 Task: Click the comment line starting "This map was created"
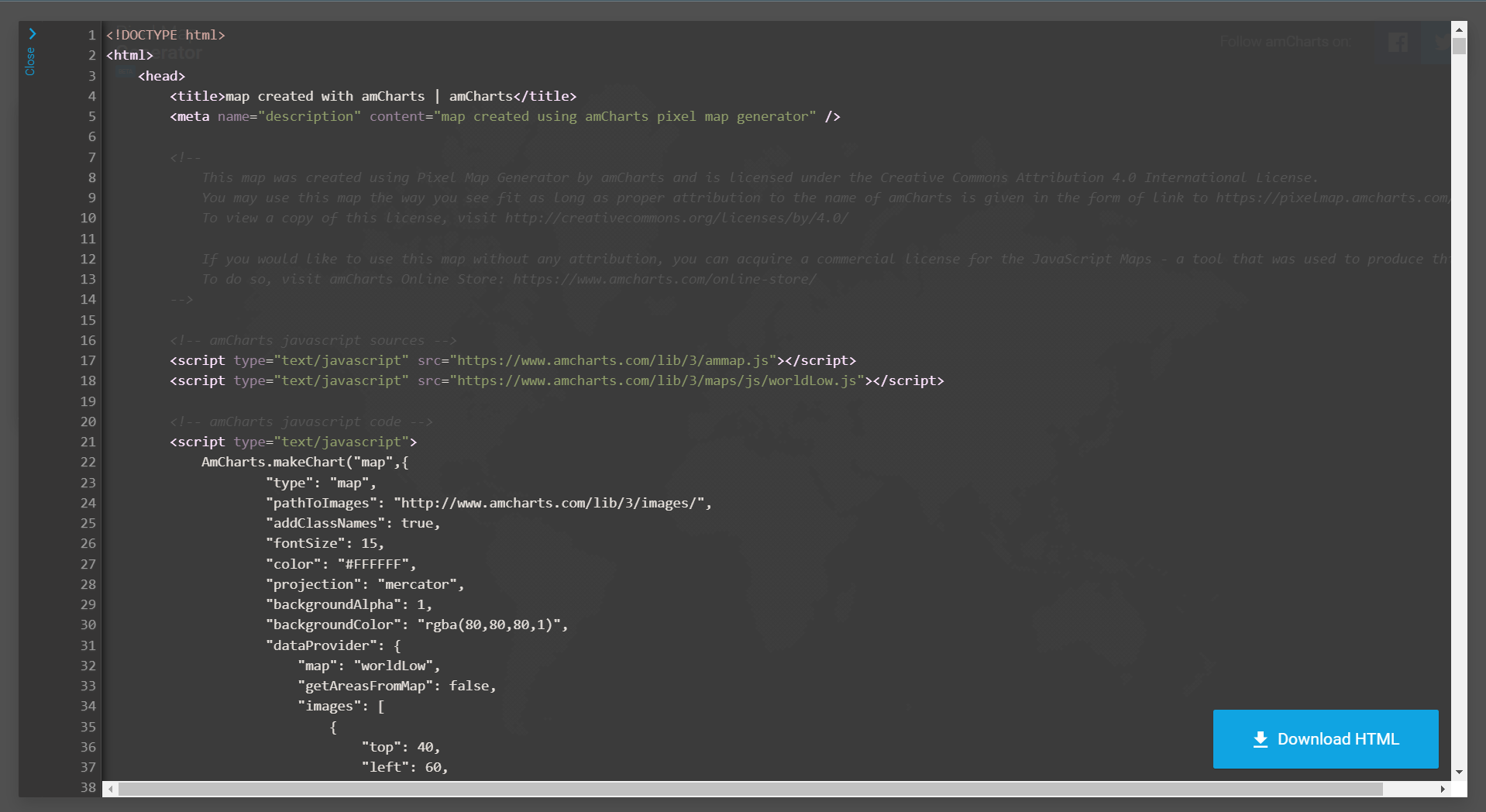click(759, 177)
